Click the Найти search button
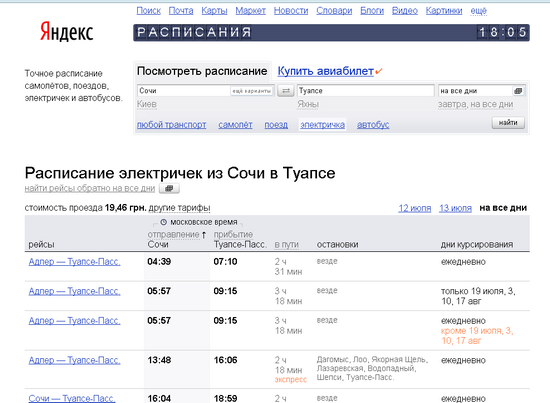550x403 pixels. click(x=508, y=123)
